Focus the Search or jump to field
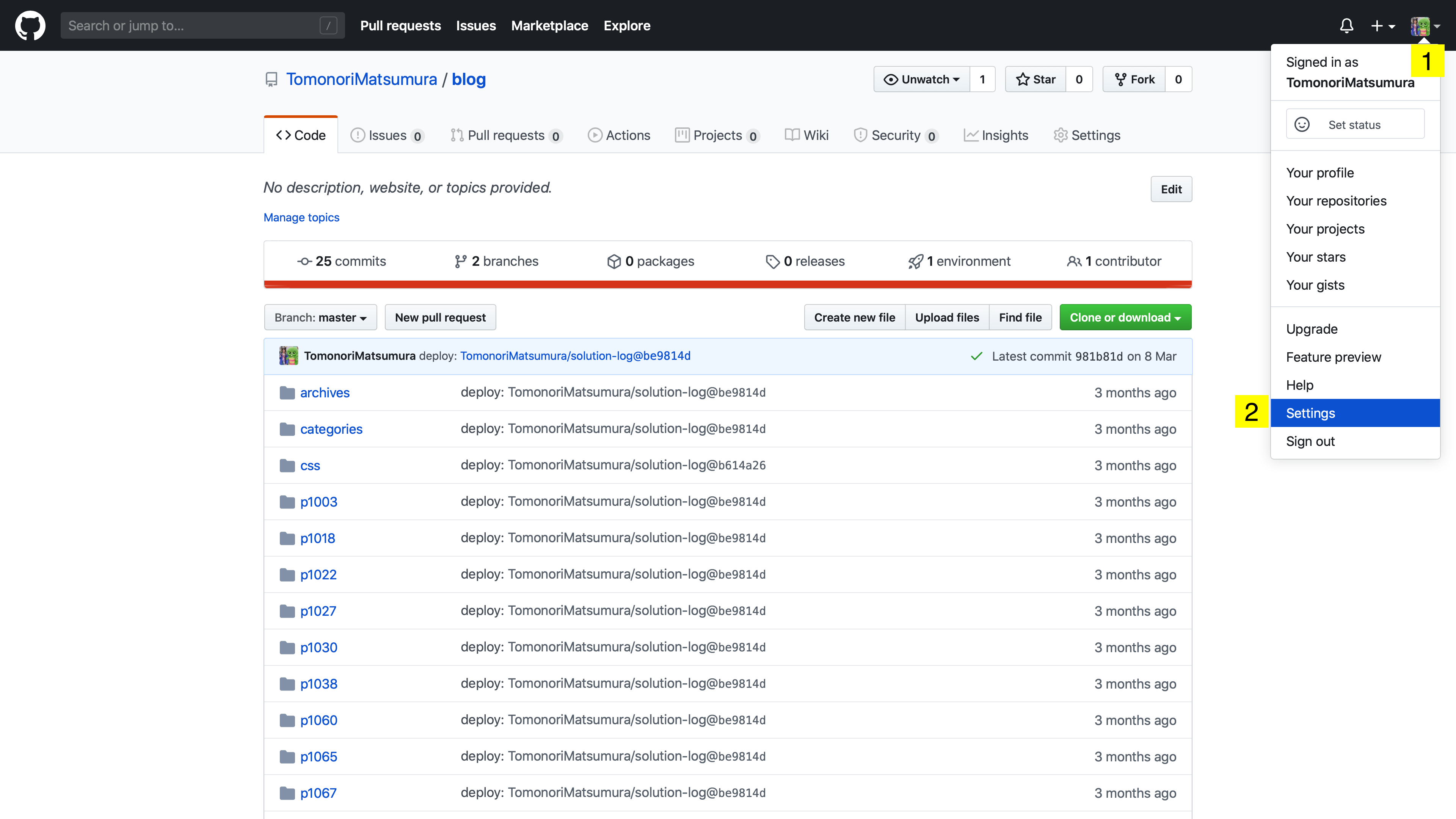Screen dimensions: 1456x819 coord(202,25)
